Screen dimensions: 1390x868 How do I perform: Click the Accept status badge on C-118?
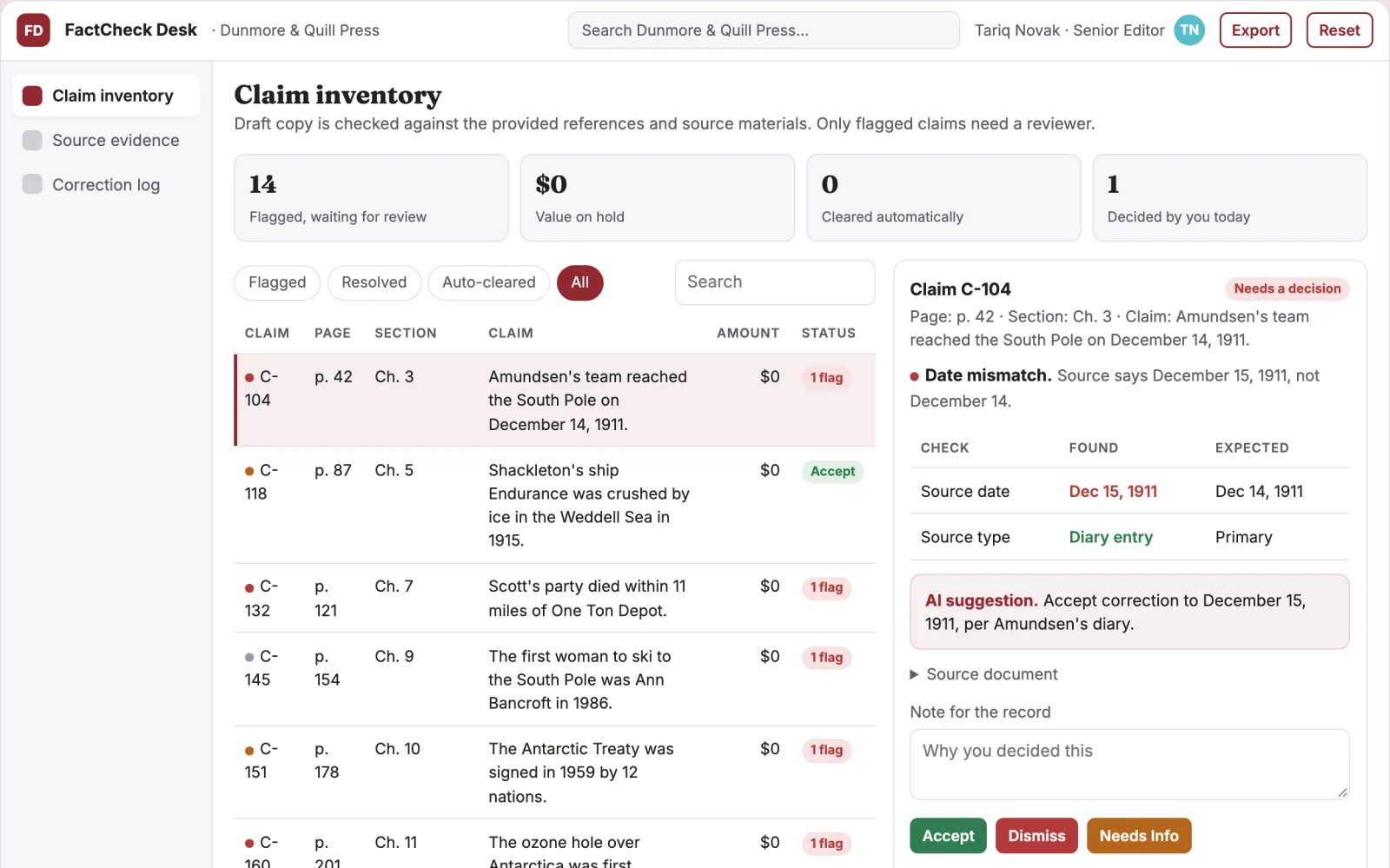tap(832, 472)
